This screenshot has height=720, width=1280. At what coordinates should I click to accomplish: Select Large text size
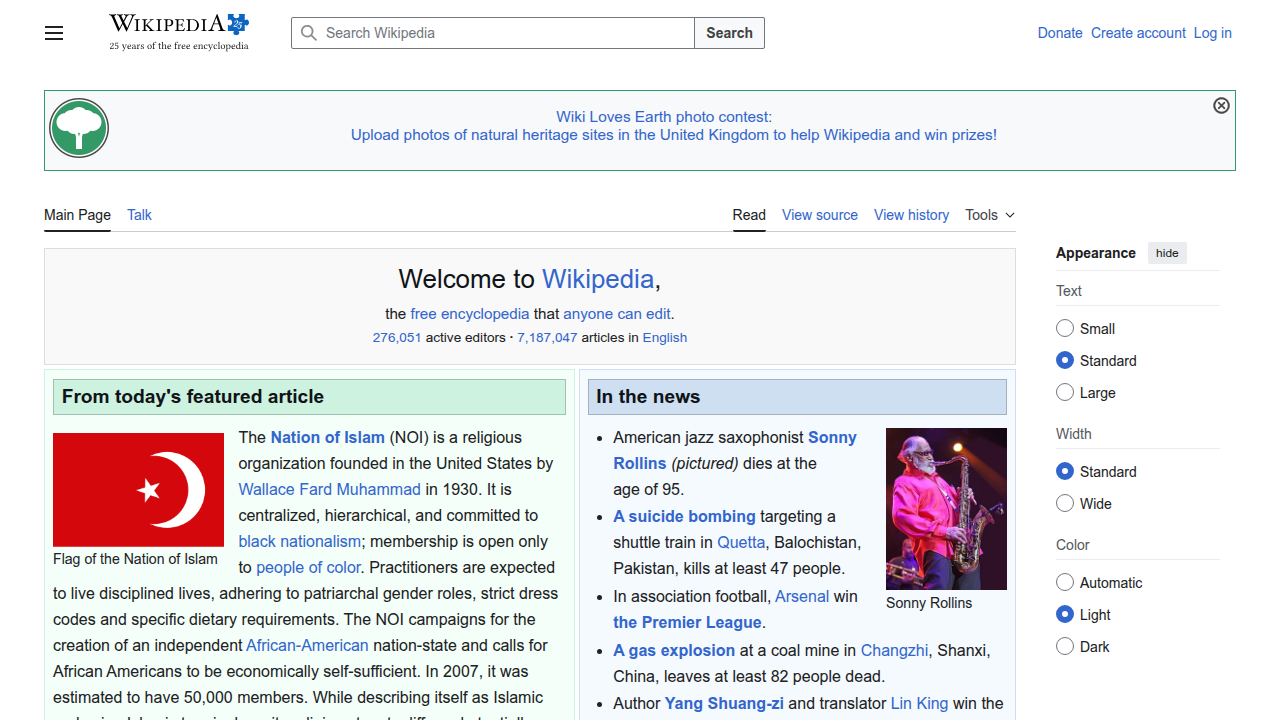coord(1065,392)
